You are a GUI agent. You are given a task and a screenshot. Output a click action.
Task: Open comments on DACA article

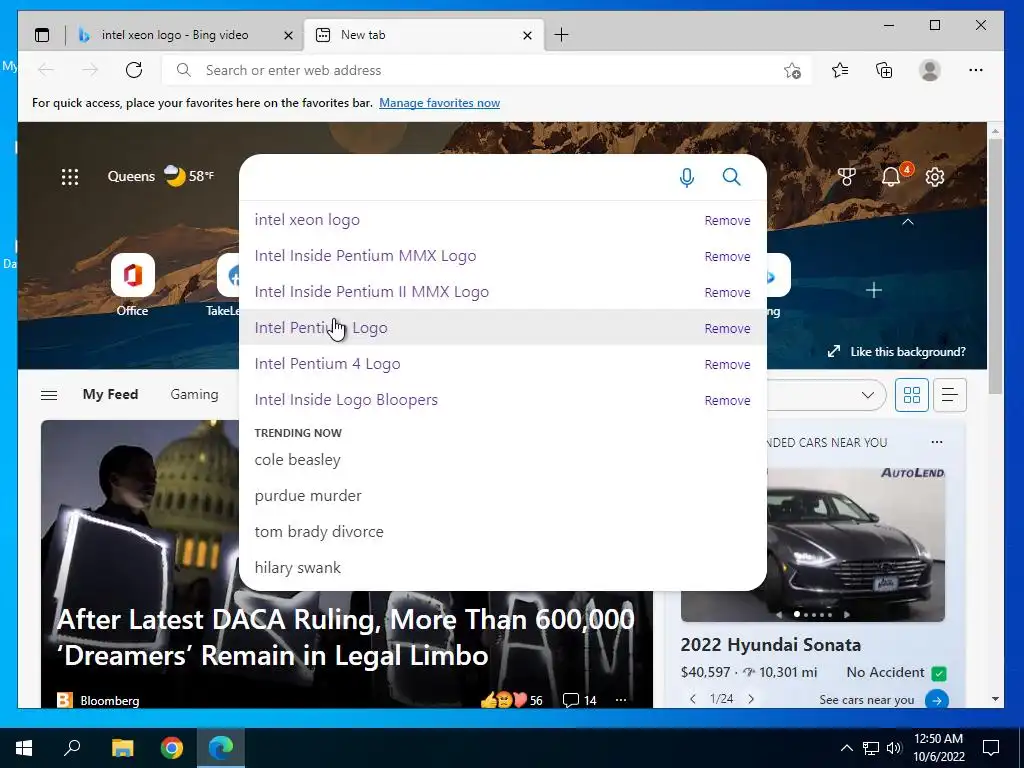click(x=579, y=700)
